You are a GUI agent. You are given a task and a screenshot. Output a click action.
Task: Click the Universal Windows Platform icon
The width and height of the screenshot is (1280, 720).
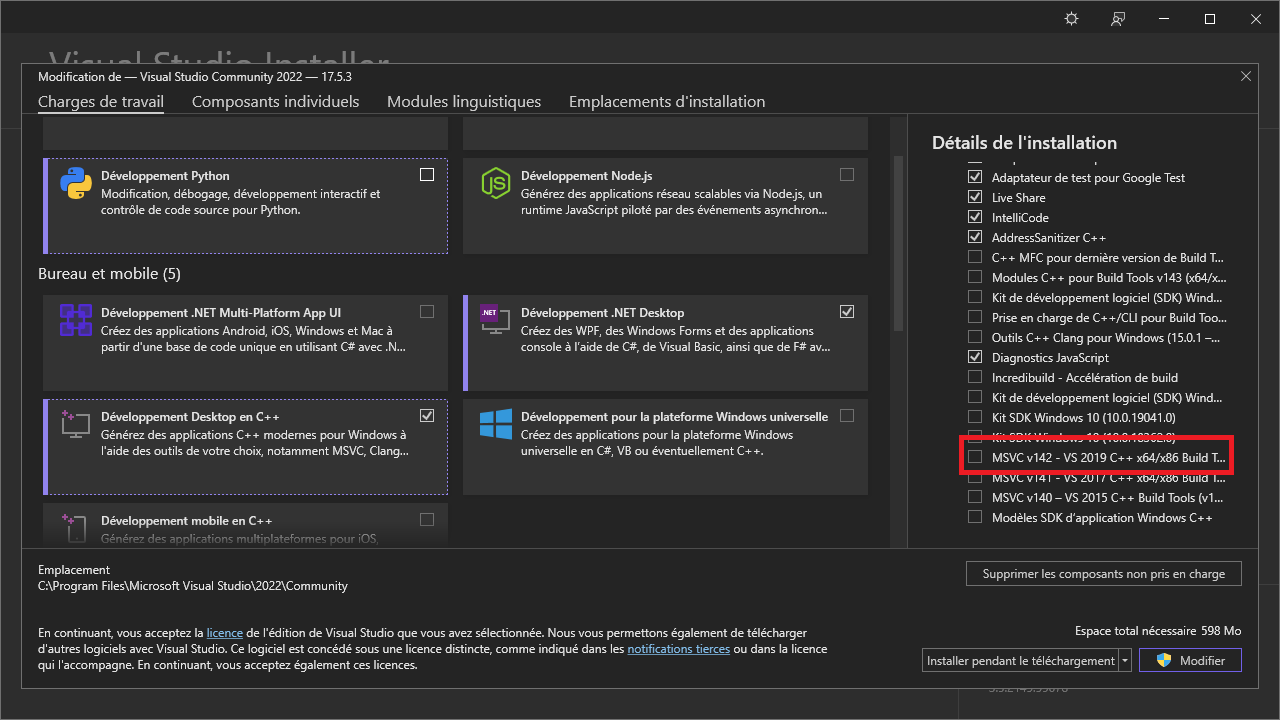[496, 424]
